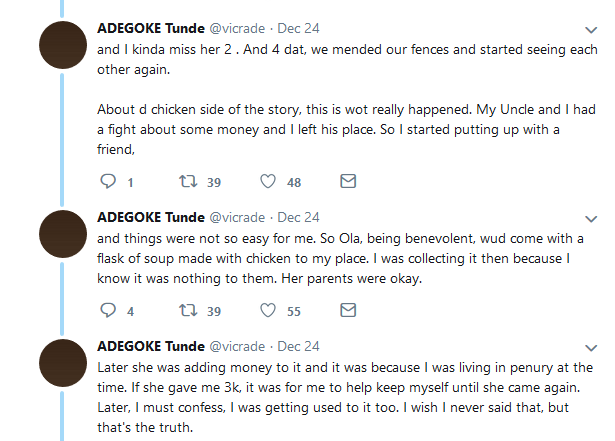Like the tweet with 48 likes

click(x=268, y=181)
